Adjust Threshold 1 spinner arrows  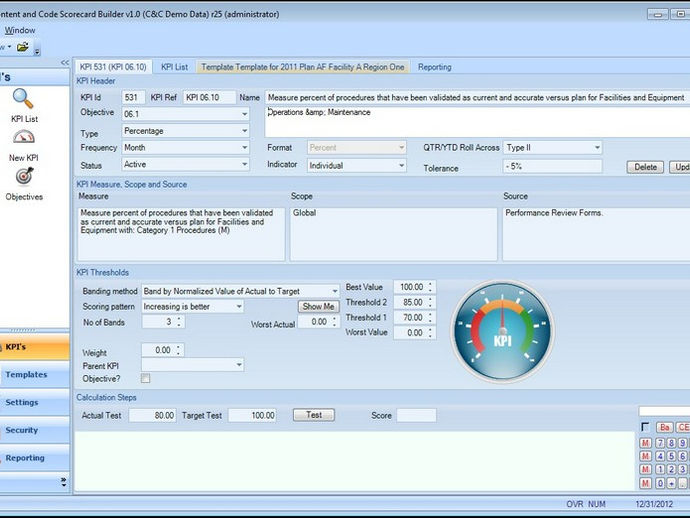(430, 317)
